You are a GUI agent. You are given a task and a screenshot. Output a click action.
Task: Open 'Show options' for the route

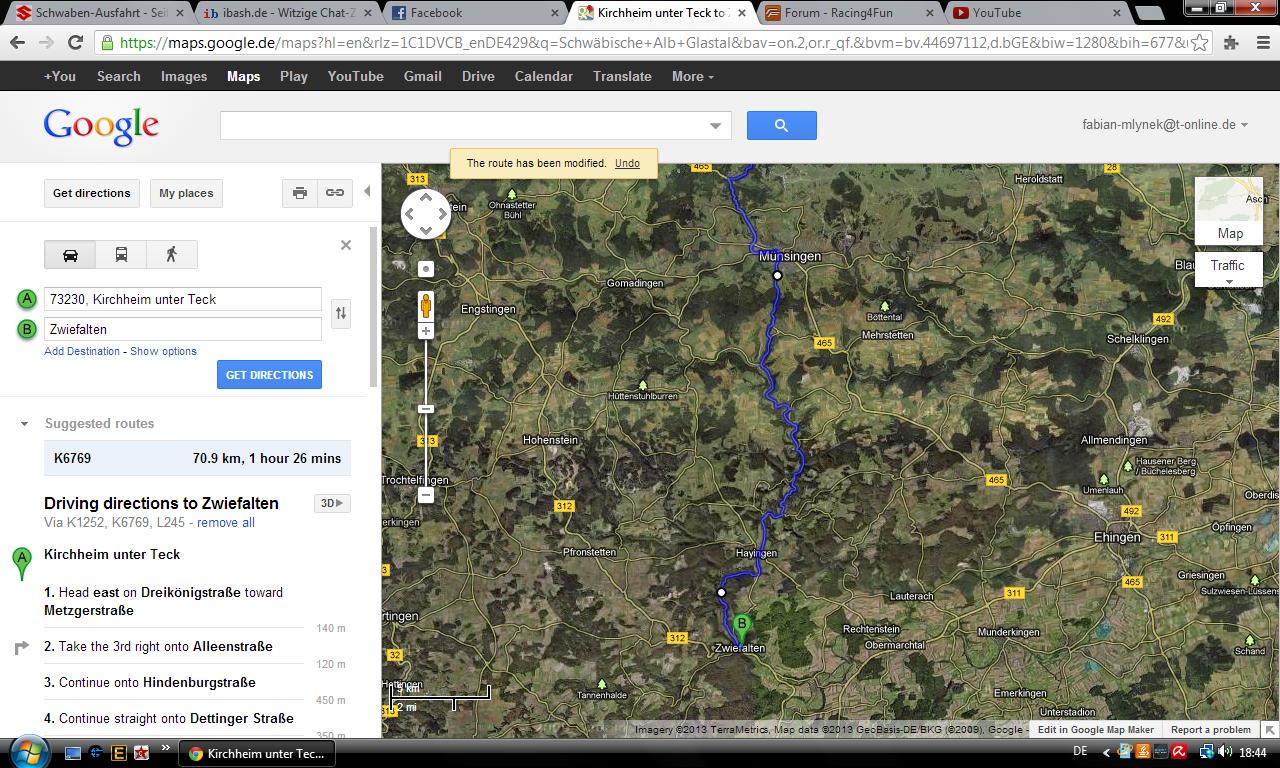click(163, 351)
